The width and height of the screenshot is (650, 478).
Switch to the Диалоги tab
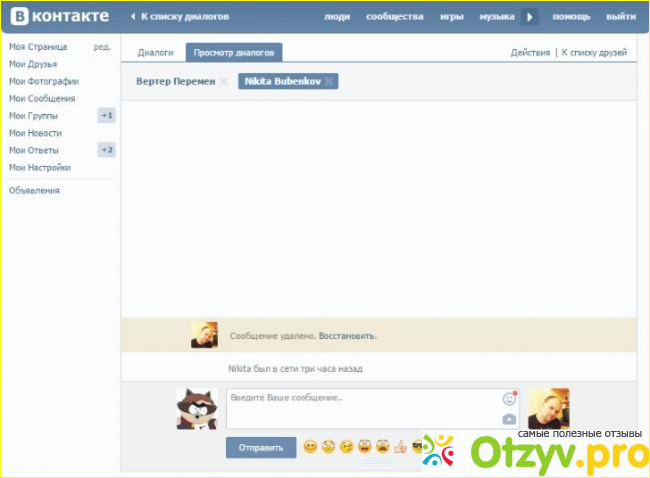point(155,52)
